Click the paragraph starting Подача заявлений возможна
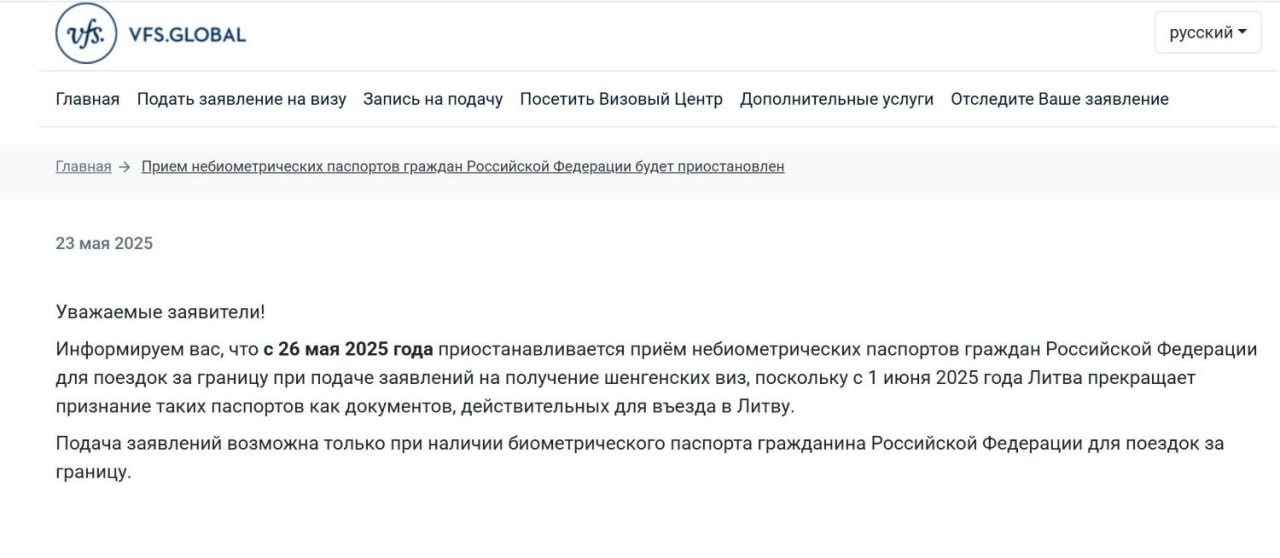Image resolution: width=1280 pixels, height=558 pixels. tap(640, 457)
